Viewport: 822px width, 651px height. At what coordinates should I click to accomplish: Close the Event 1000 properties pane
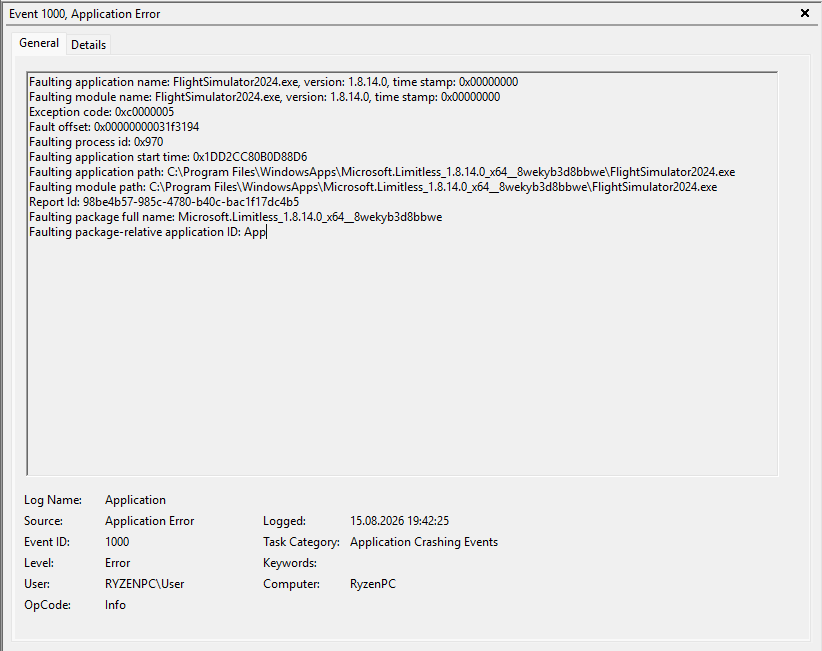(805, 13)
